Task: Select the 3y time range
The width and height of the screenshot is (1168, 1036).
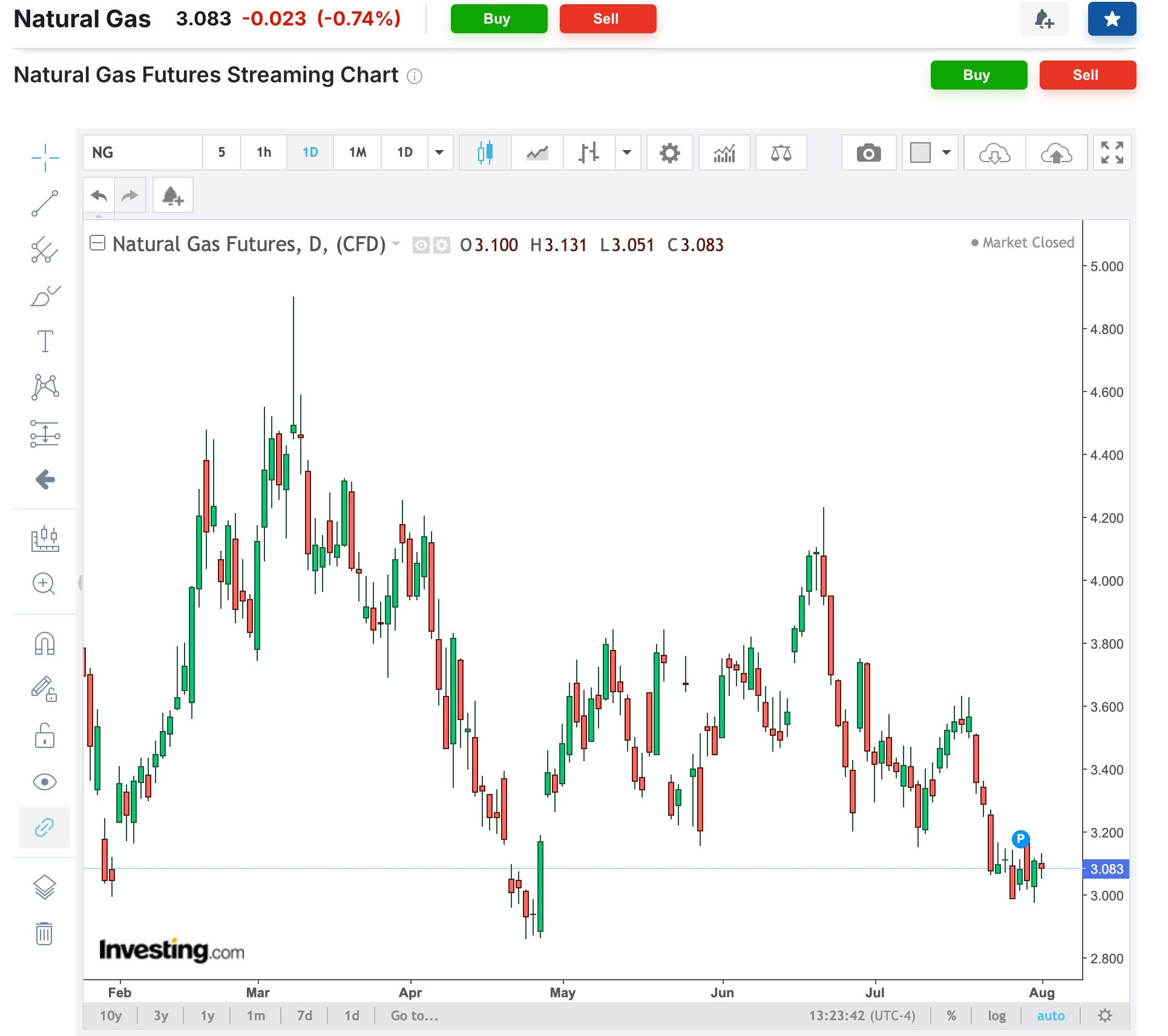Action: (x=160, y=1015)
